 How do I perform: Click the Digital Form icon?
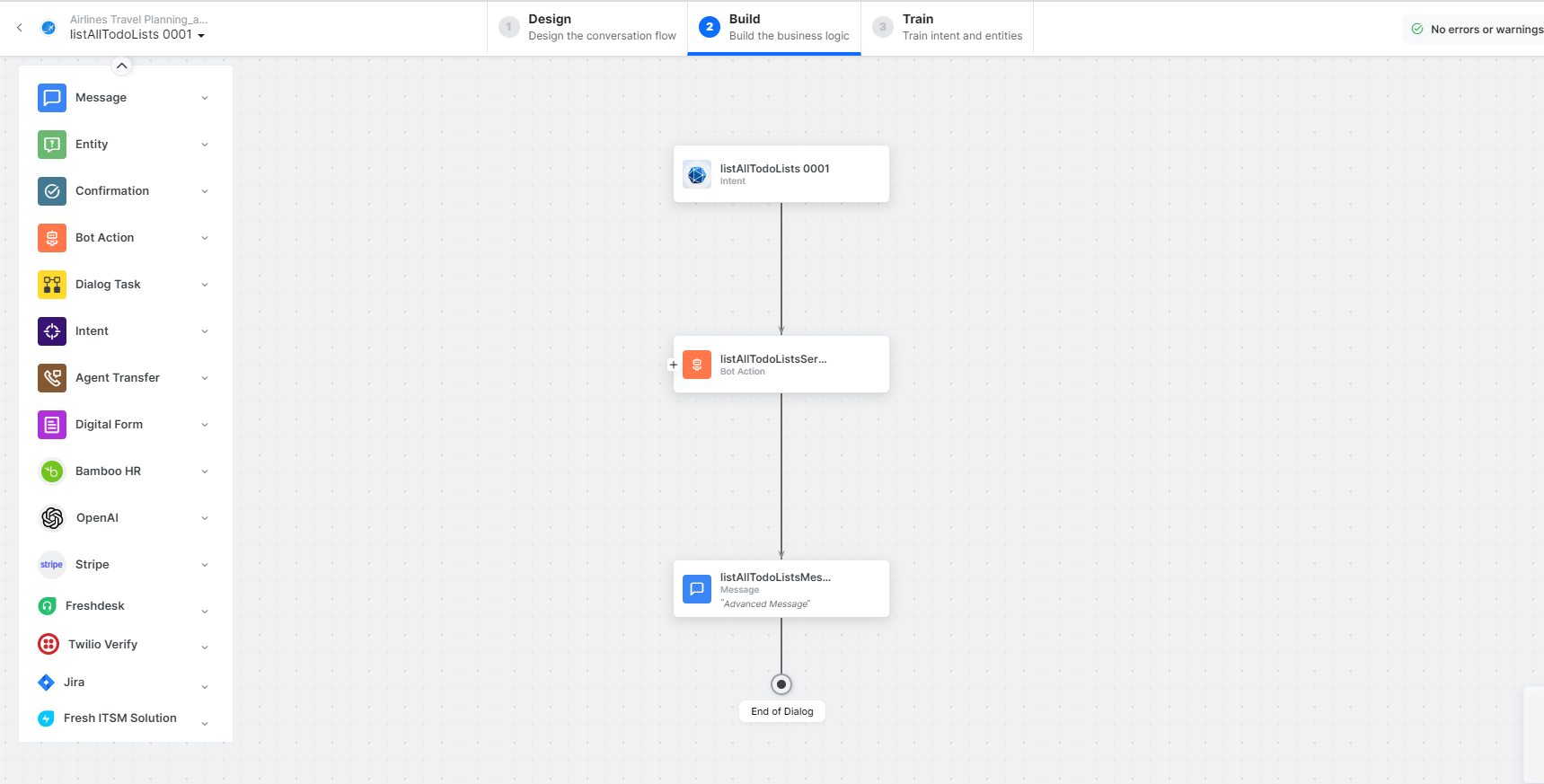click(52, 425)
